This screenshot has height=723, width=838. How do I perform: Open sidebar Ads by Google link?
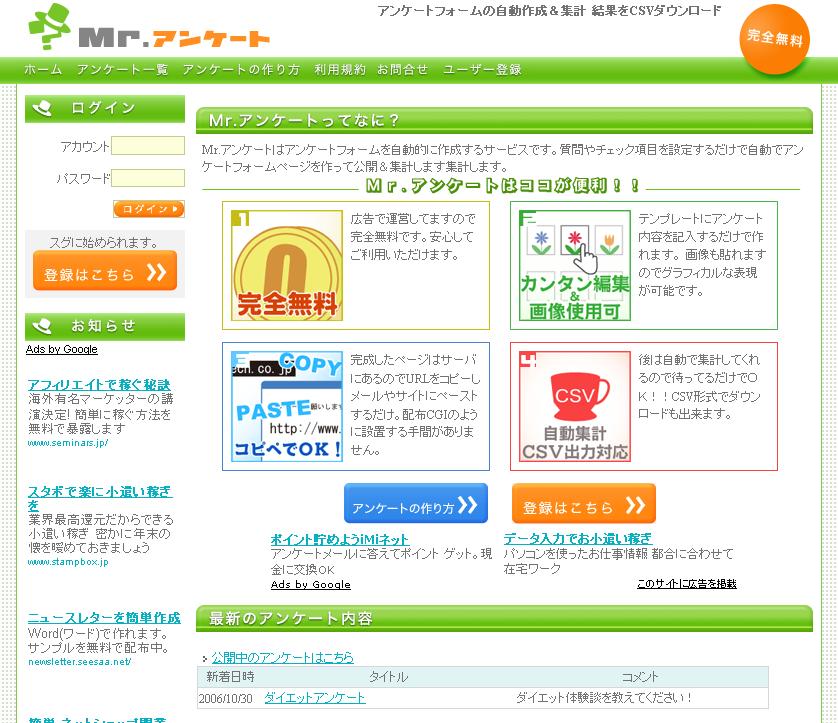tap(61, 349)
